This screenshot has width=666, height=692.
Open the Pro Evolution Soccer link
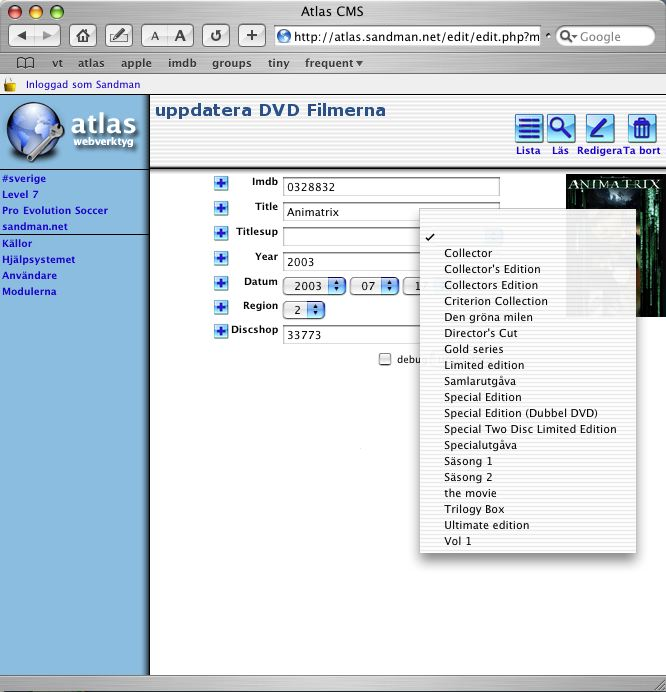pos(55,211)
